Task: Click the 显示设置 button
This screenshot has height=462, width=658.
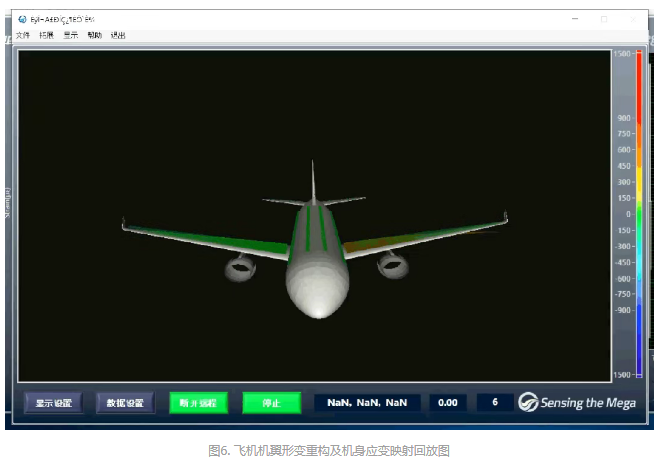Action: coord(53,403)
